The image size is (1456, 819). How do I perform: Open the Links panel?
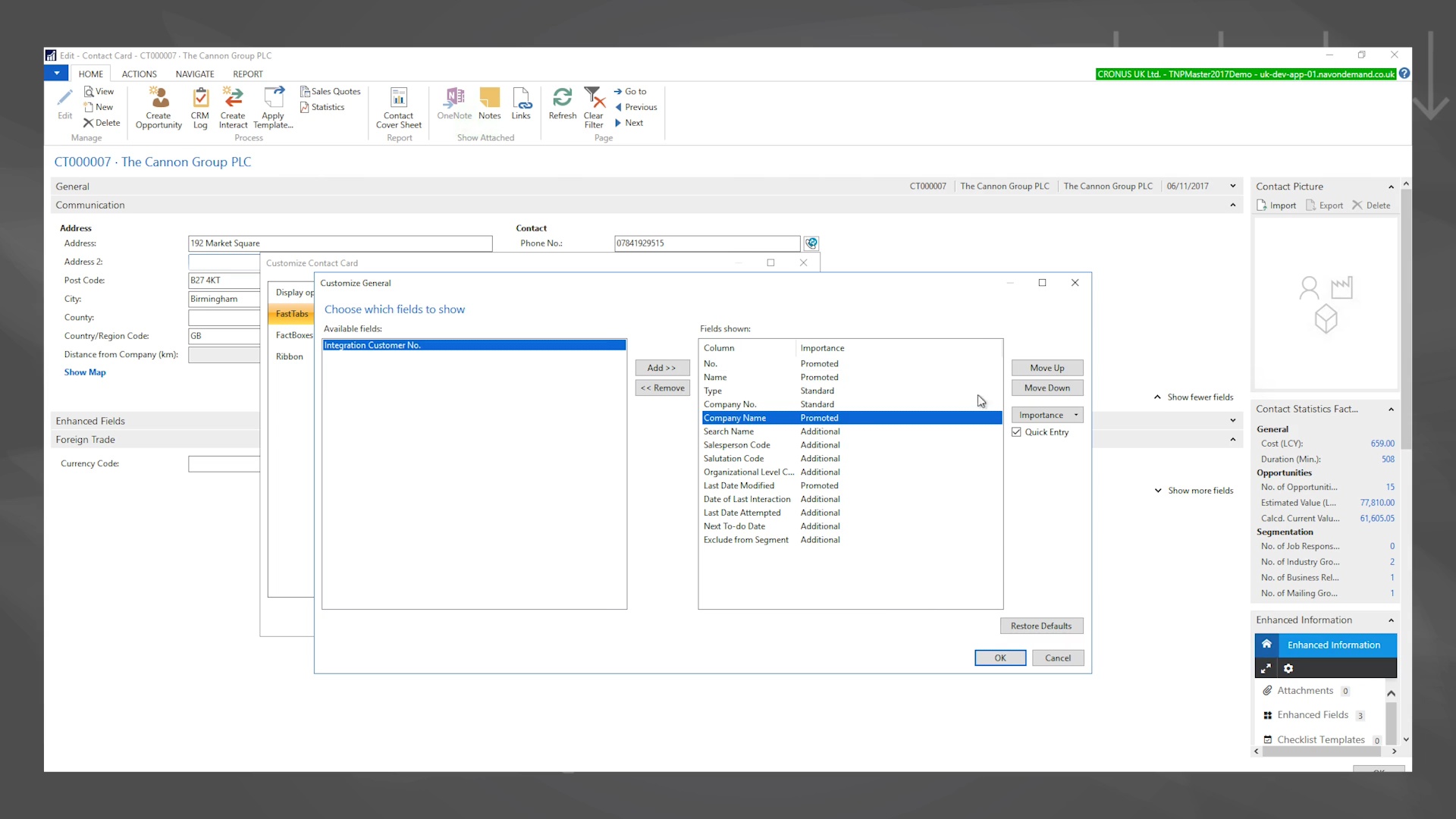522,106
